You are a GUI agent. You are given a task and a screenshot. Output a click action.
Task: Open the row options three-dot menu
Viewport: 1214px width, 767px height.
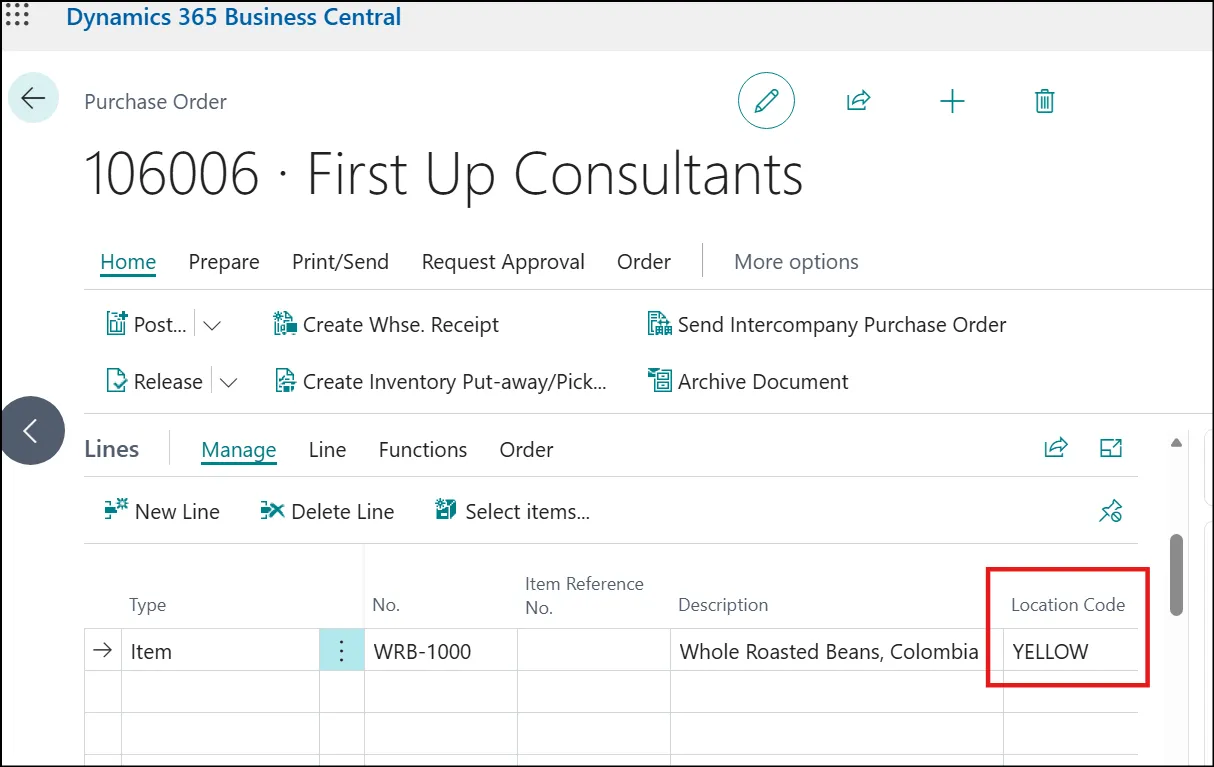(342, 651)
